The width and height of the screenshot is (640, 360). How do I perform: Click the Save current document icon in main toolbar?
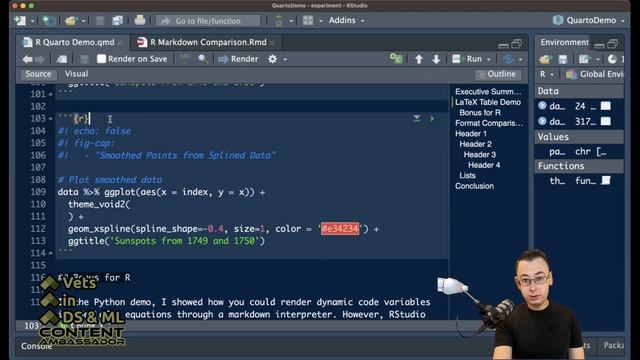pyautogui.click(x=100, y=20)
